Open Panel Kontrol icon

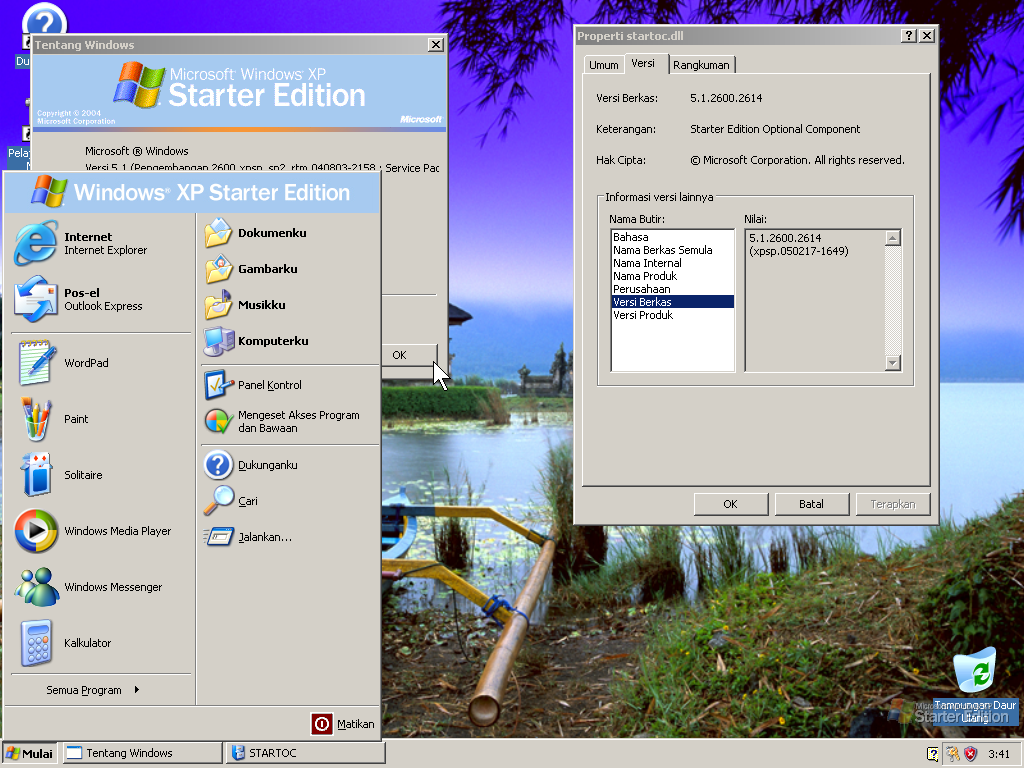click(x=218, y=385)
